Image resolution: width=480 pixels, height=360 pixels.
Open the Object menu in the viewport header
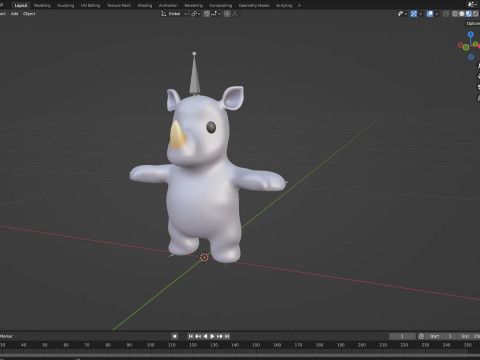tap(29, 14)
